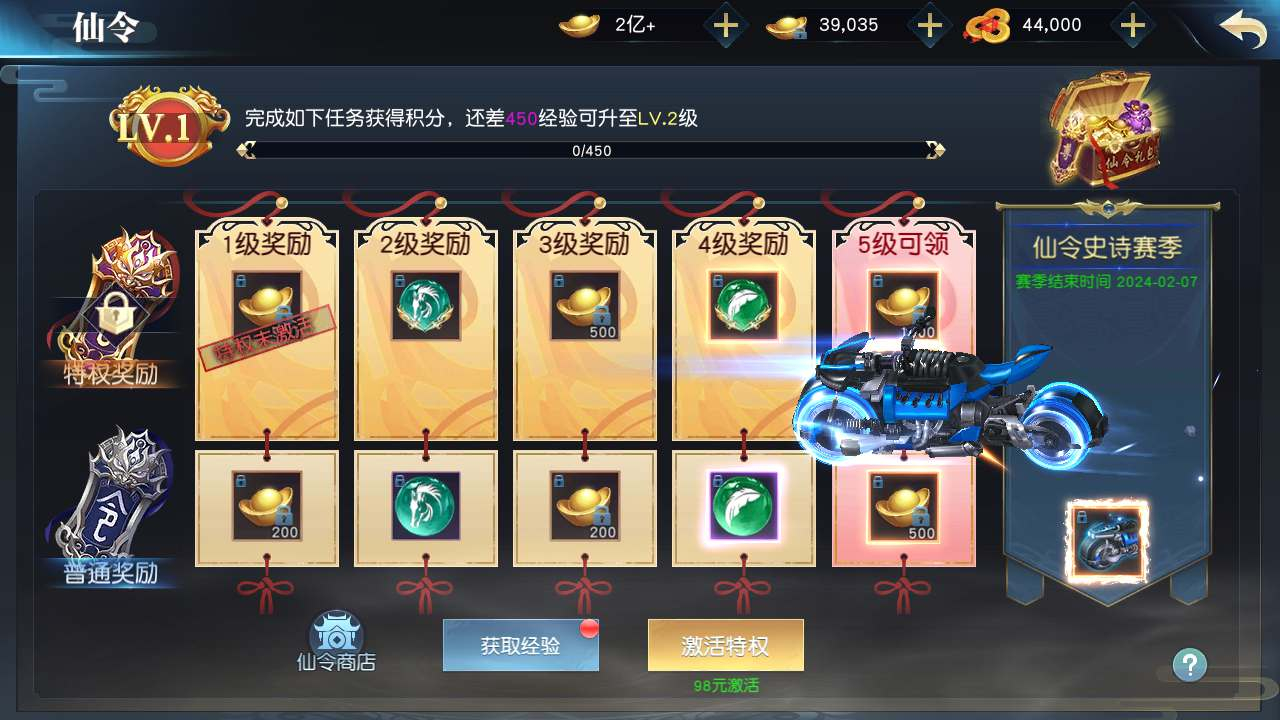Select the 4级奖励 normal feather orb
Image resolution: width=1280 pixels, height=720 pixels.
click(744, 506)
